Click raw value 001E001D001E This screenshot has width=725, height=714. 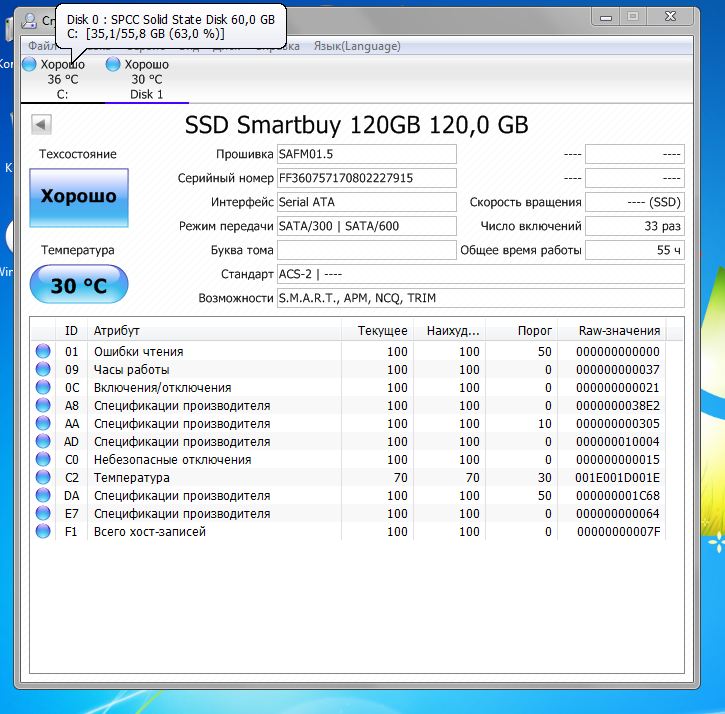click(617, 477)
